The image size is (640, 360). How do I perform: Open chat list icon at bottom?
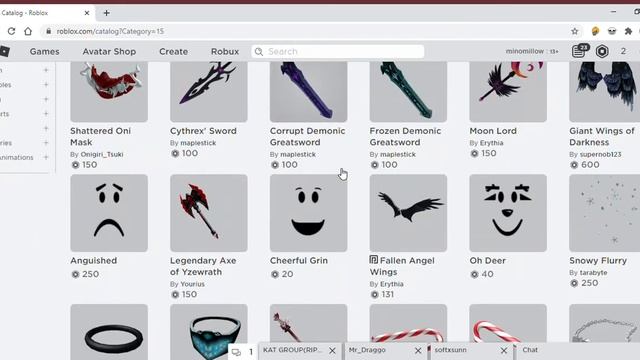click(236, 351)
